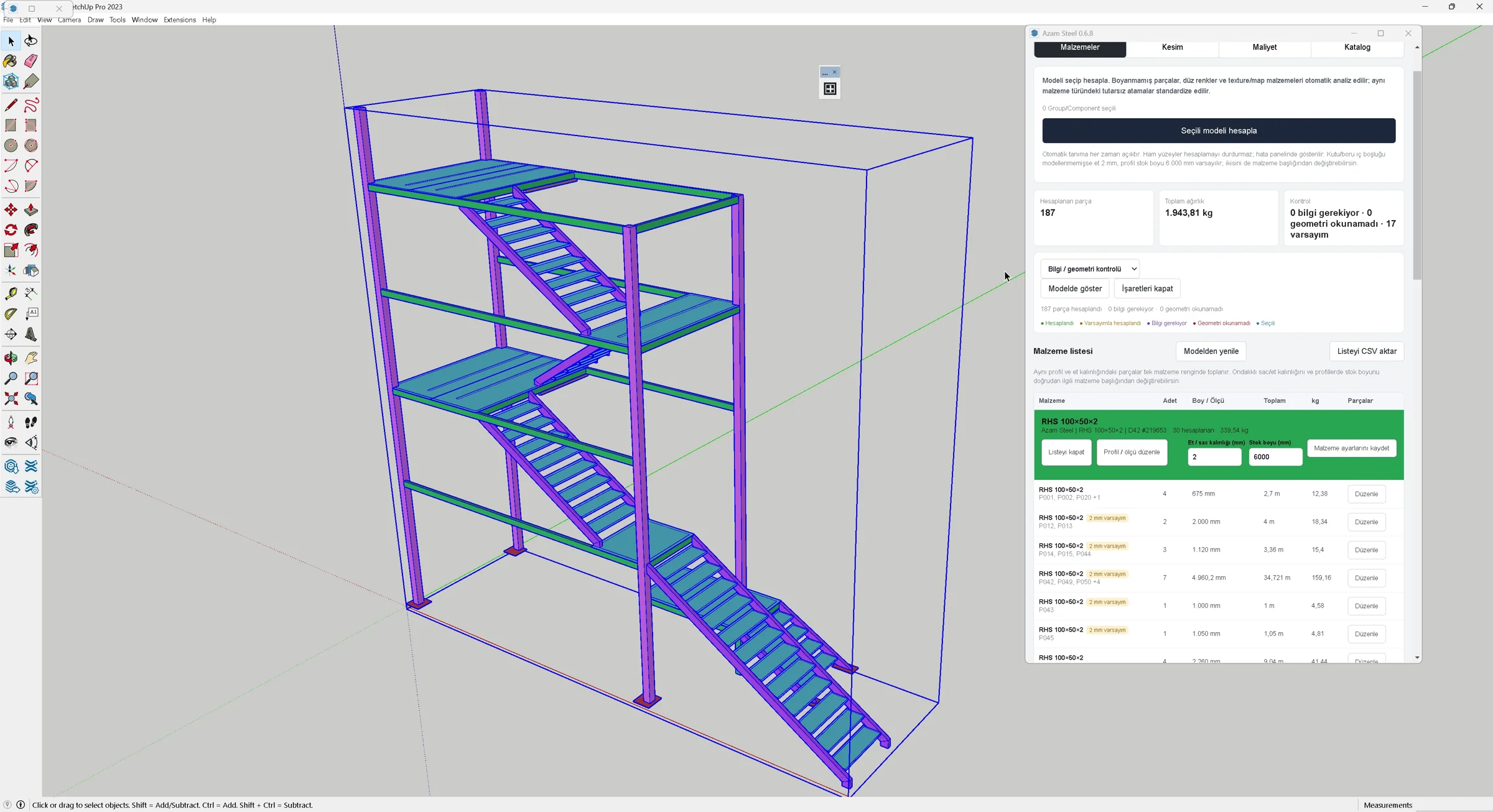
Task: Open the Camera menu
Action: coord(69,20)
